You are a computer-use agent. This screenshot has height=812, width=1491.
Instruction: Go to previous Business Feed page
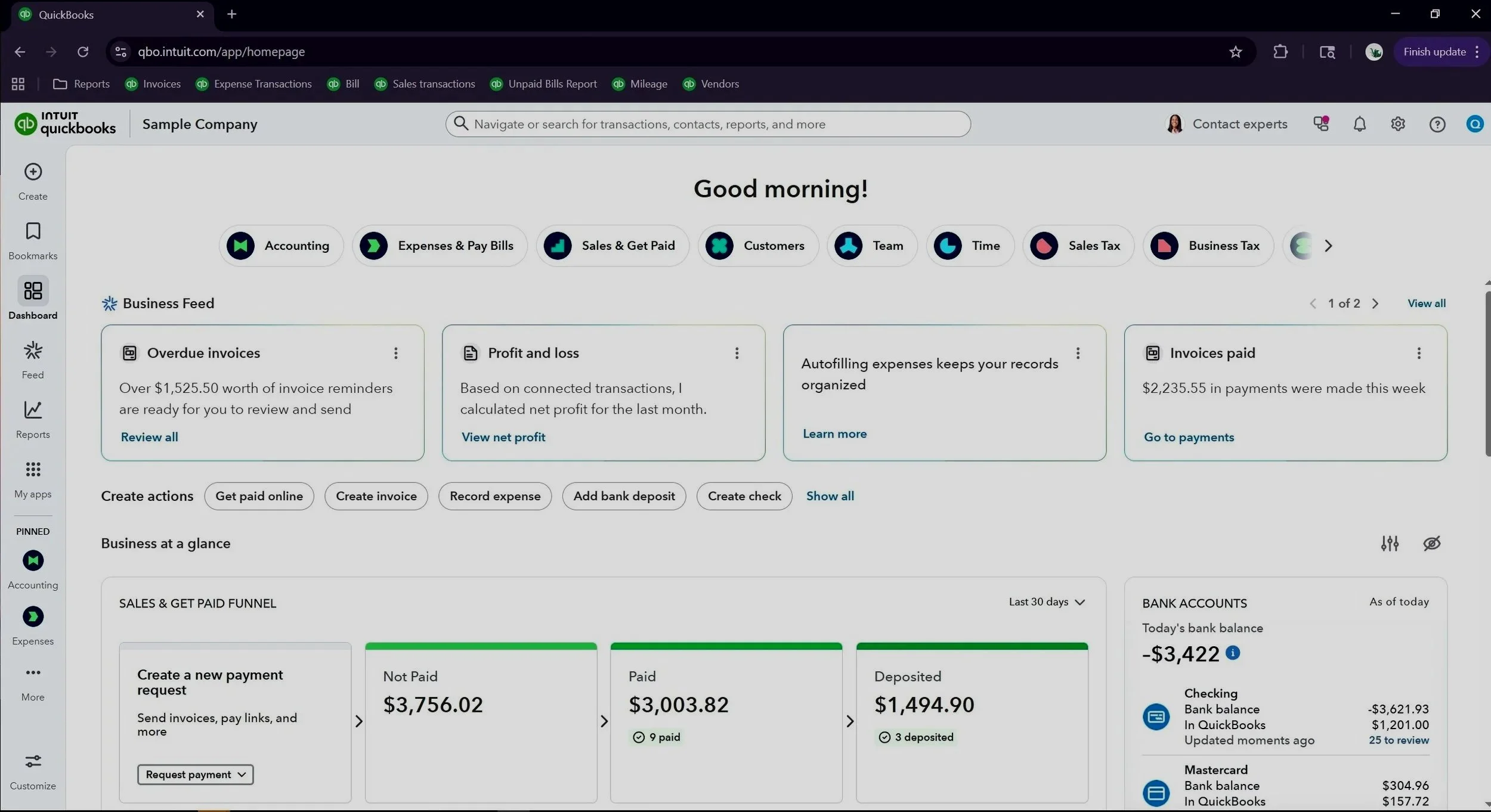1313,303
